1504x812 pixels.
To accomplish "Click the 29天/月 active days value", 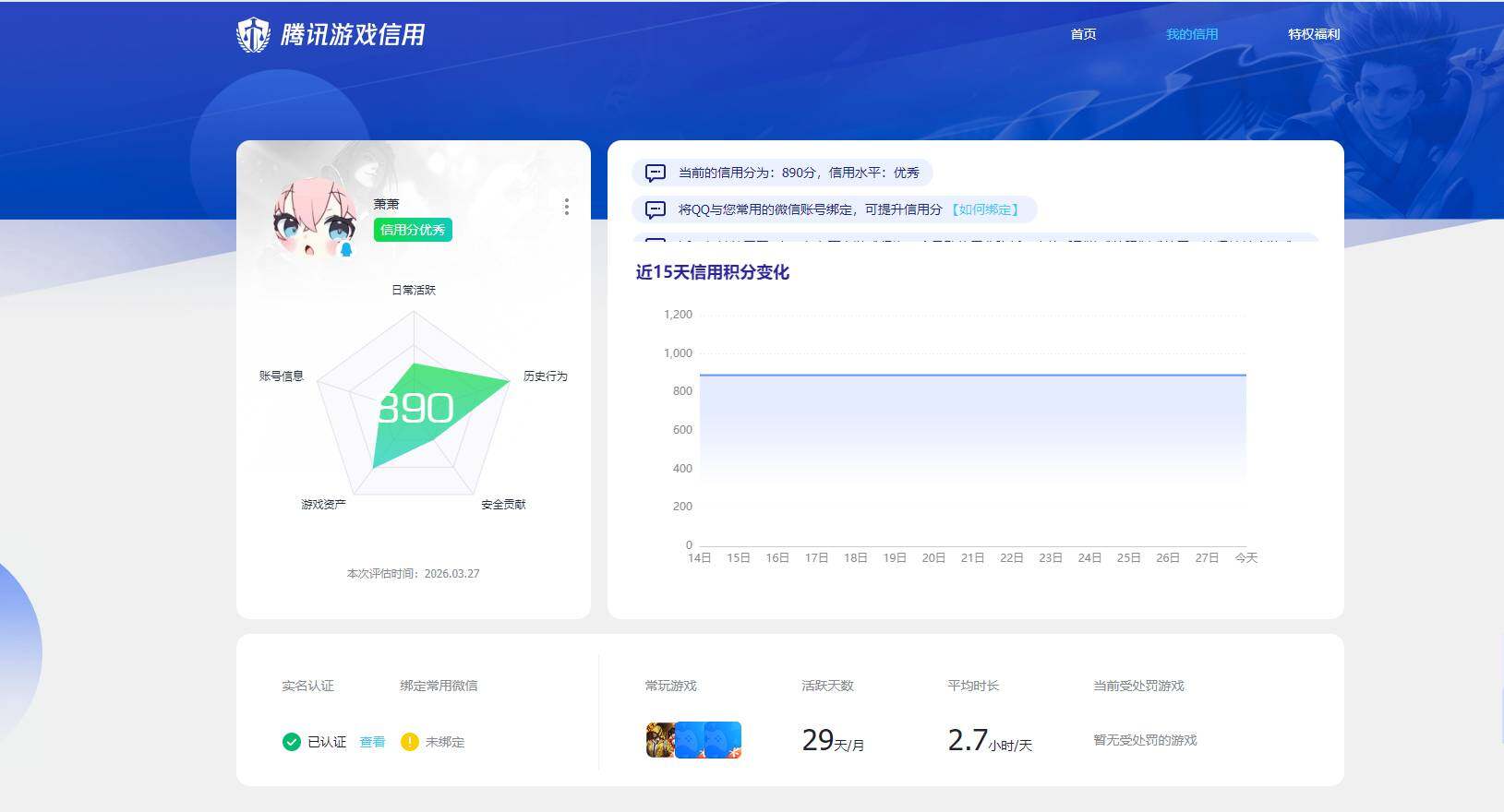I will click(833, 740).
